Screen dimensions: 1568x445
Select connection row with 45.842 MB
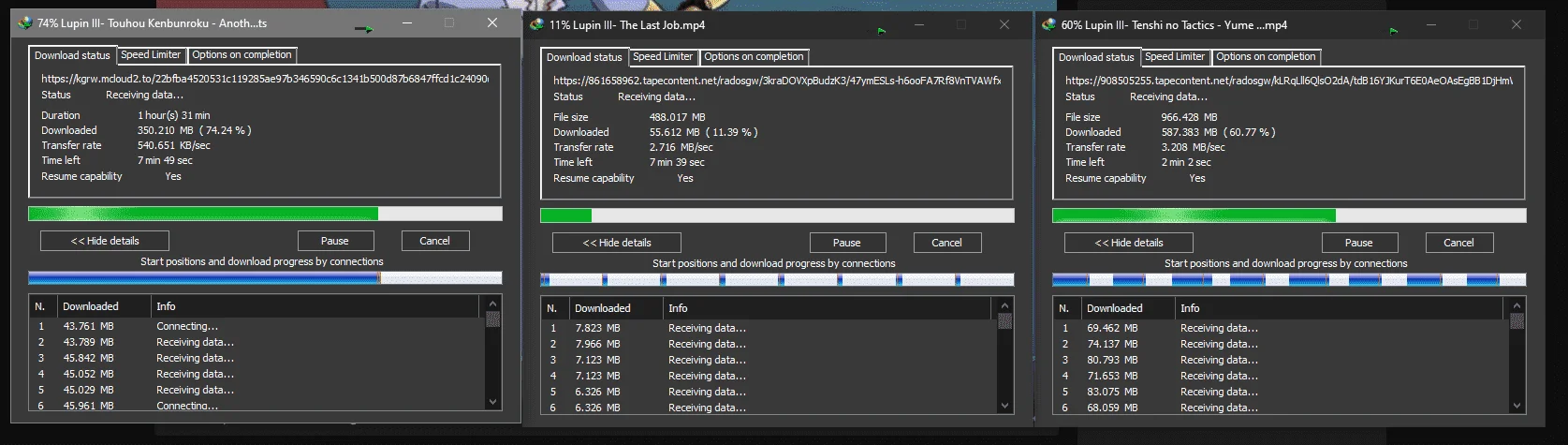pyautogui.click(x=257, y=358)
